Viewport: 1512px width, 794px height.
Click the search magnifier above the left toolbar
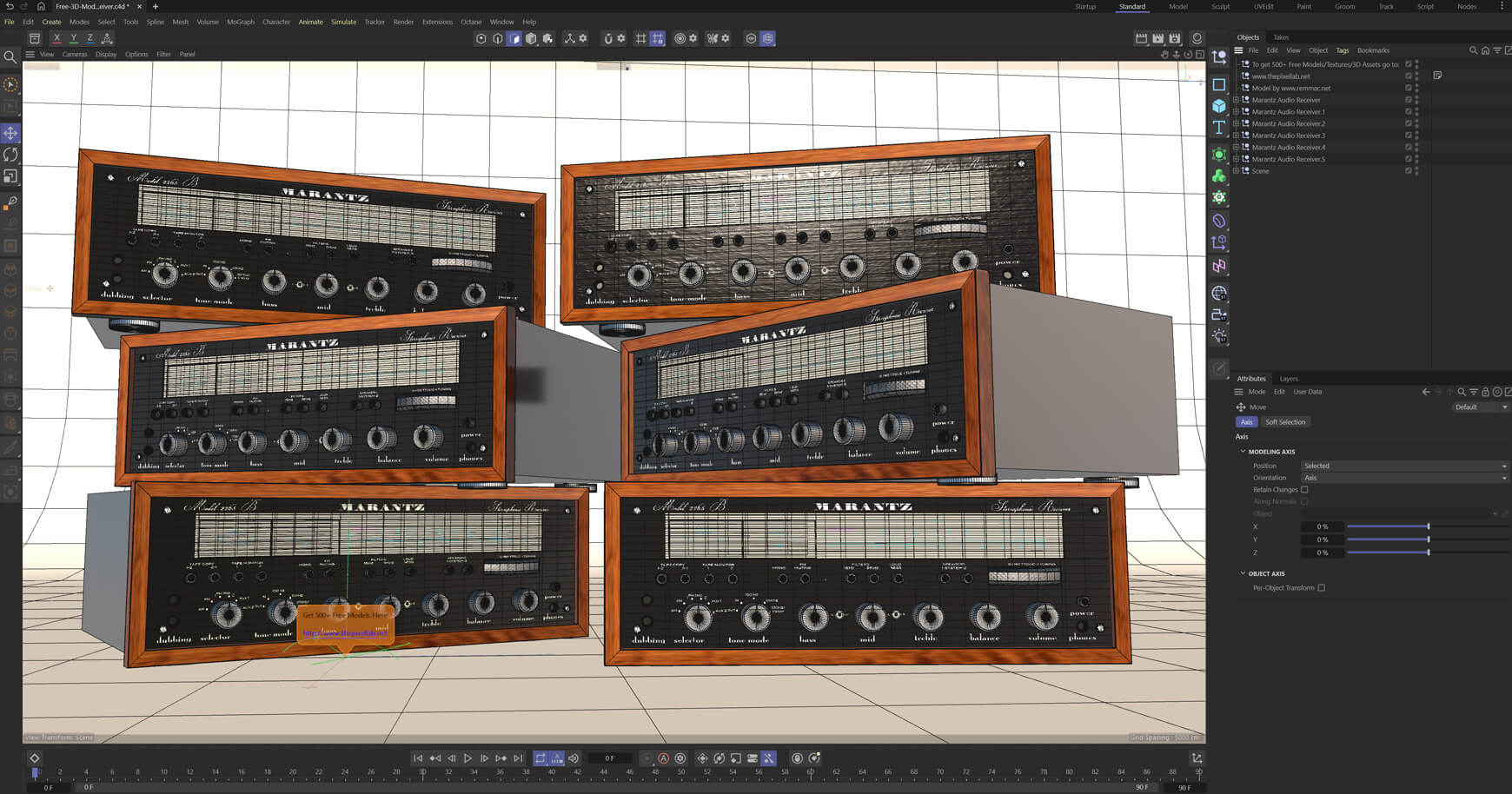point(10,57)
